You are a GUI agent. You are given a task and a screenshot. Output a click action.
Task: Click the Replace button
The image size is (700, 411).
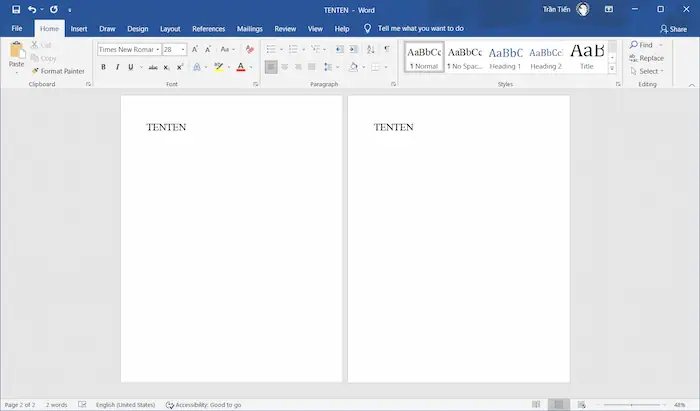[x=647, y=58]
